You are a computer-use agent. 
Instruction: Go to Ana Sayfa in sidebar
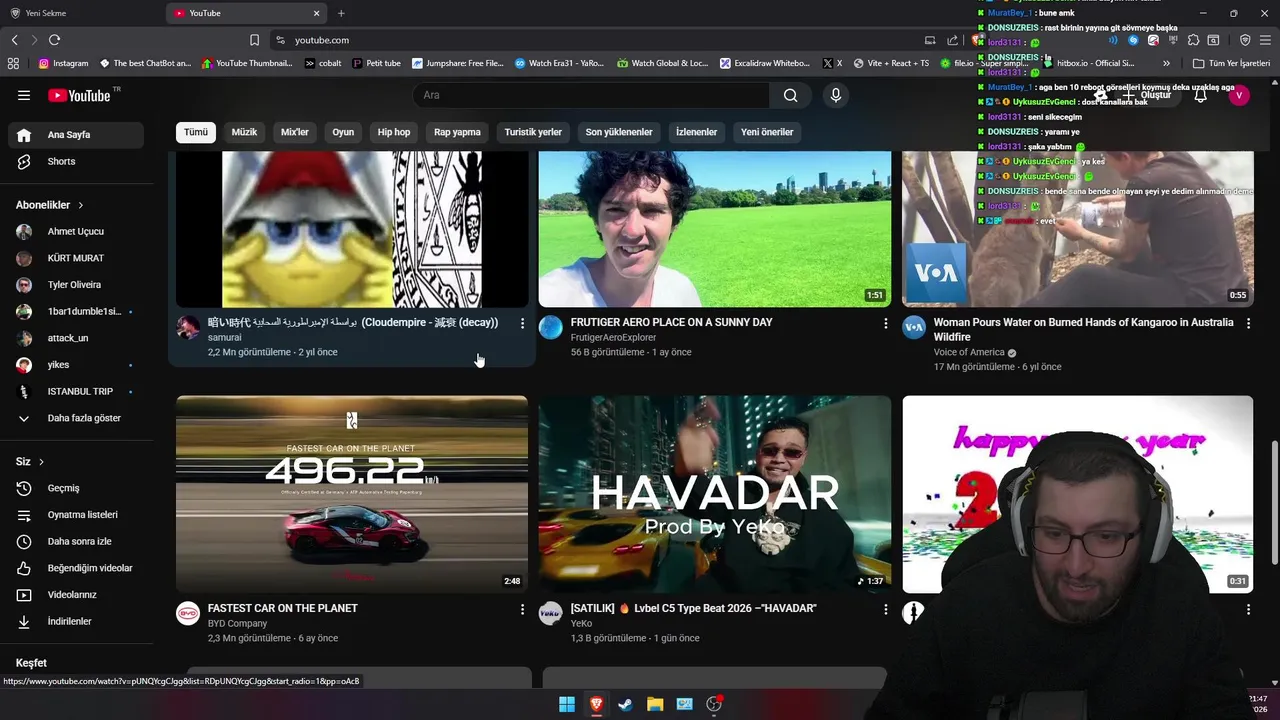click(76, 135)
